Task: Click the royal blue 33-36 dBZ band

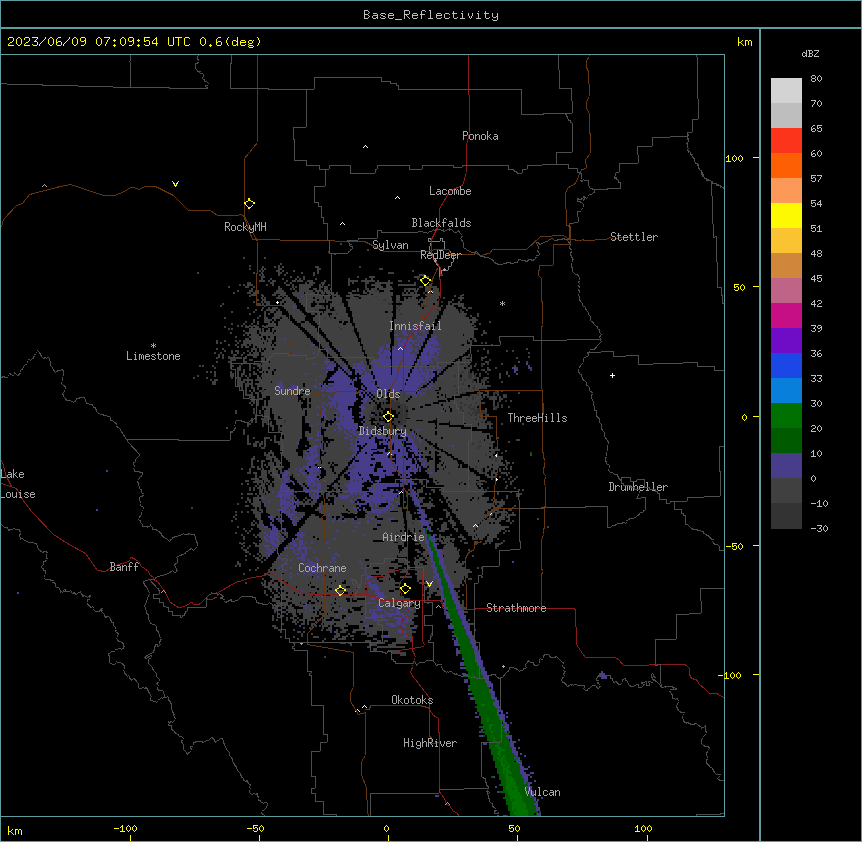Action: pyautogui.click(x=786, y=365)
